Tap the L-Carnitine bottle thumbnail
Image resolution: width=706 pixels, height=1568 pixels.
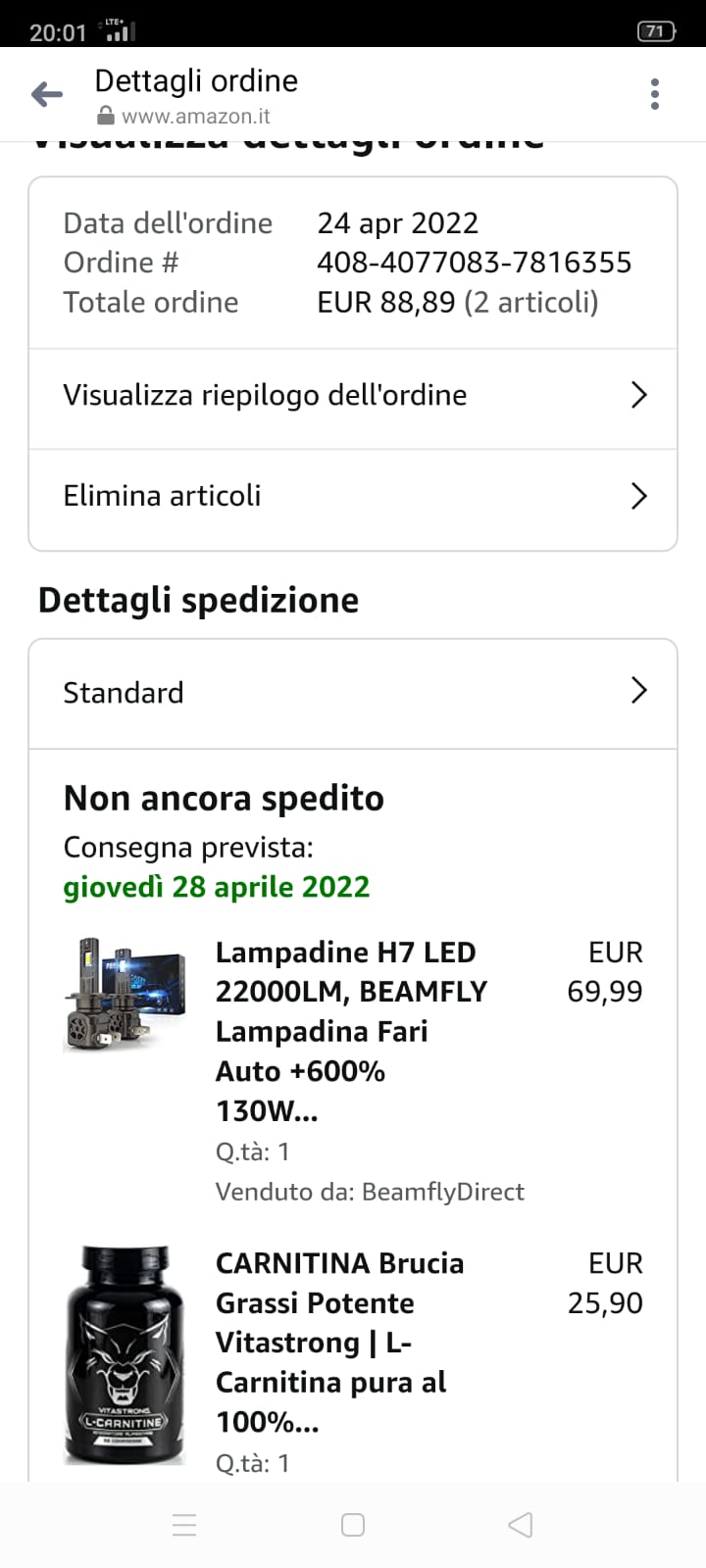pyautogui.click(x=125, y=1355)
